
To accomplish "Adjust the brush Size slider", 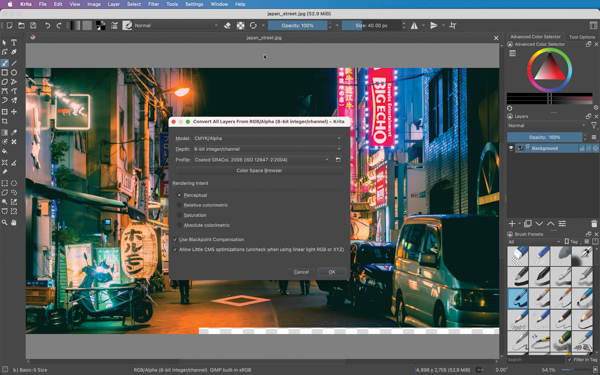I will click(371, 25).
